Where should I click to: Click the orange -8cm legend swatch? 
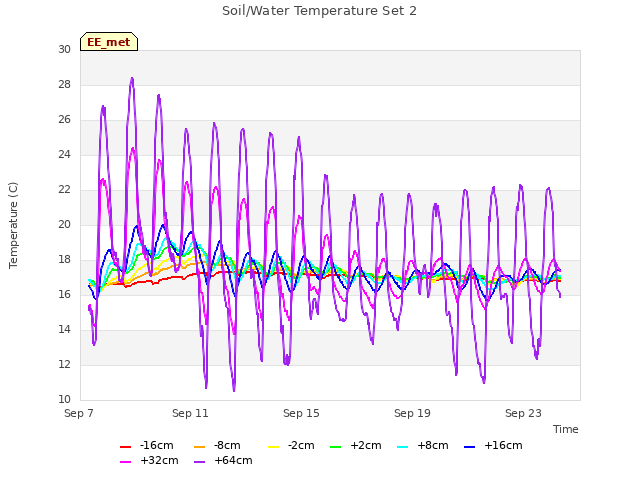(200, 447)
